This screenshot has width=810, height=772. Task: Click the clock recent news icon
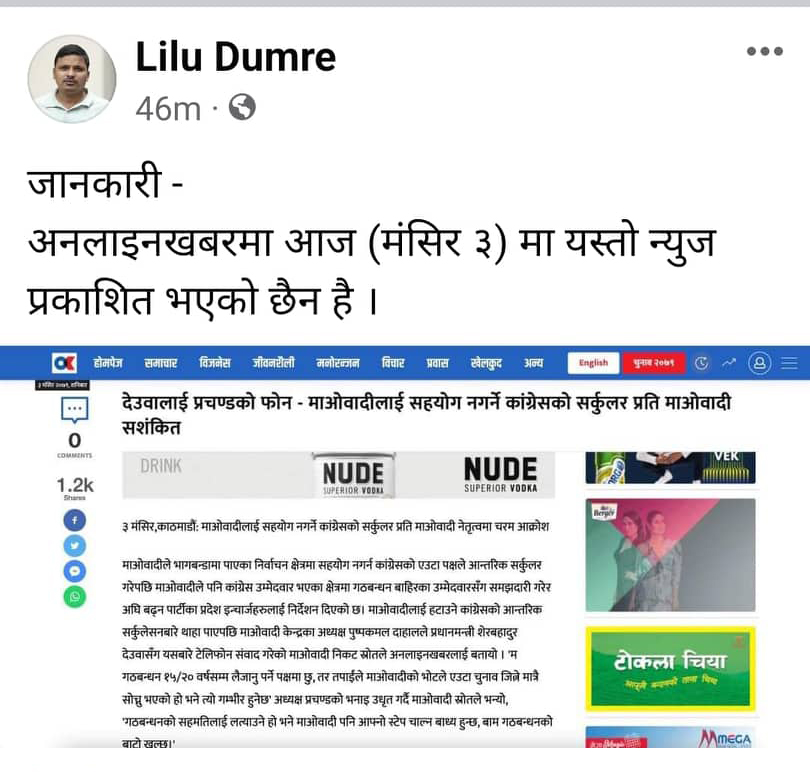pos(702,363)
